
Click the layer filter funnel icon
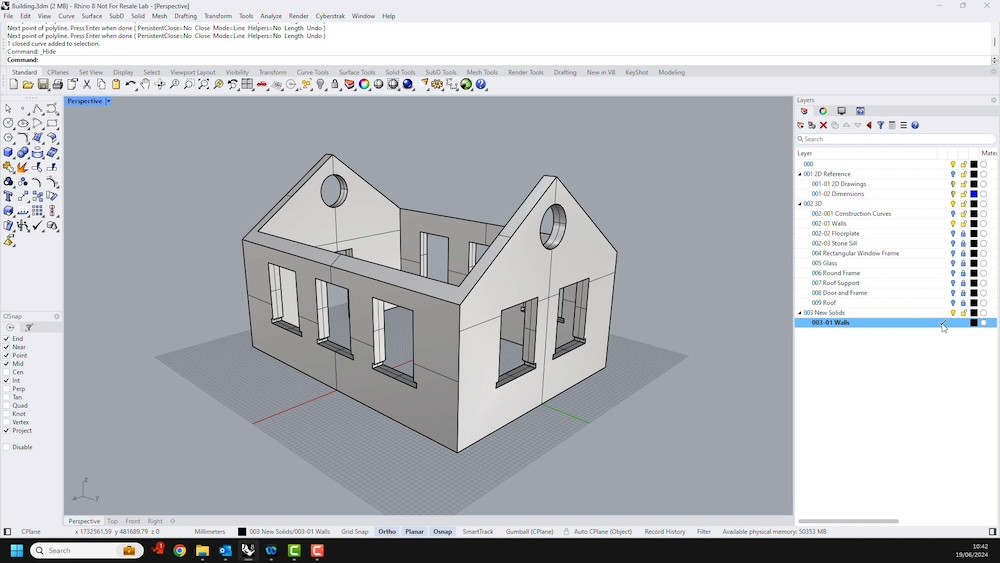pyautogui.click(x=881, y=125)
